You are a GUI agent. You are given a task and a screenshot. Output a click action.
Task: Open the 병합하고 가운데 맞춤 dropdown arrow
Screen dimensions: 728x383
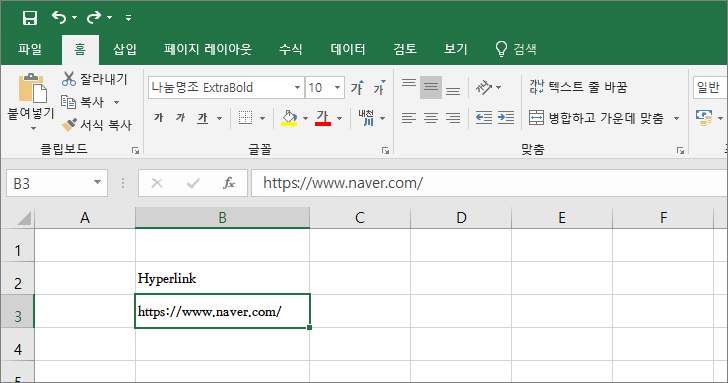676,119
